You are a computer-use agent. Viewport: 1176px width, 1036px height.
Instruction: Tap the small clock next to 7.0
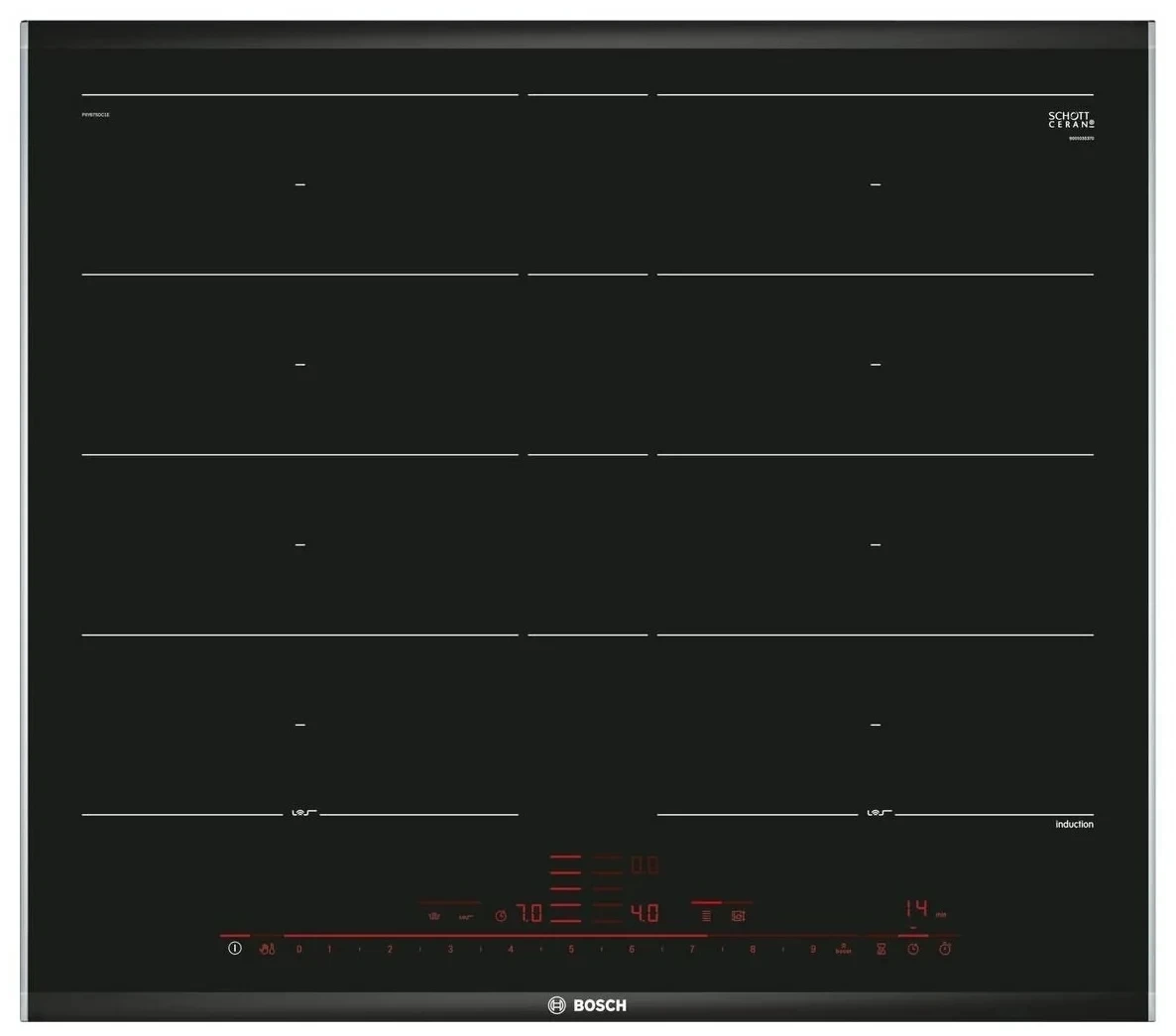click(501, 916)
